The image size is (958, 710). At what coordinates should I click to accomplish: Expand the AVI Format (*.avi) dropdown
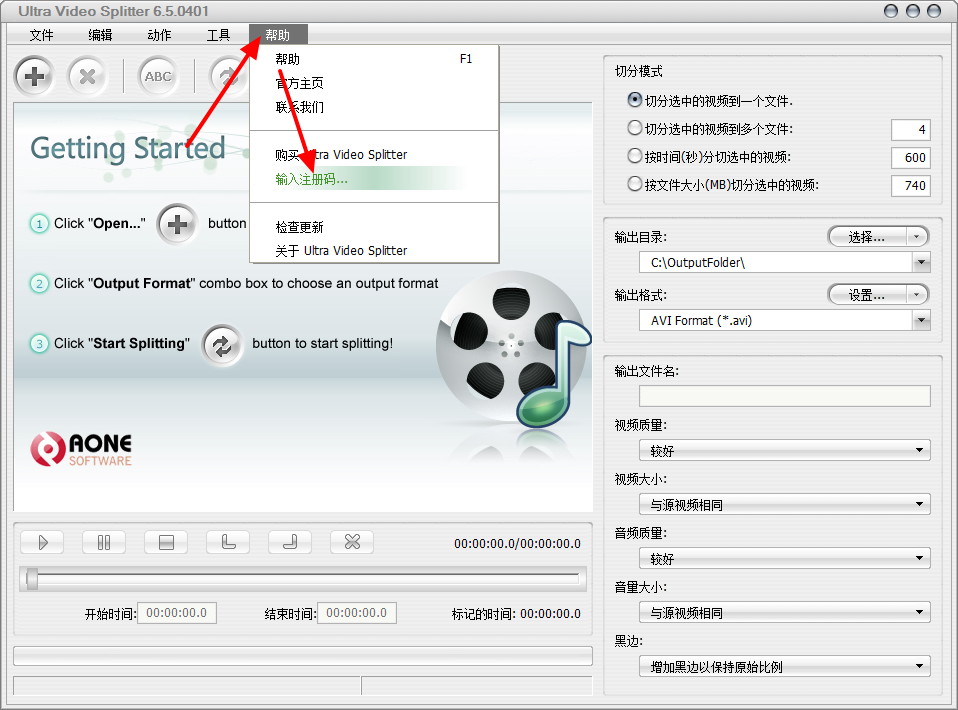[x=921, y=320]
